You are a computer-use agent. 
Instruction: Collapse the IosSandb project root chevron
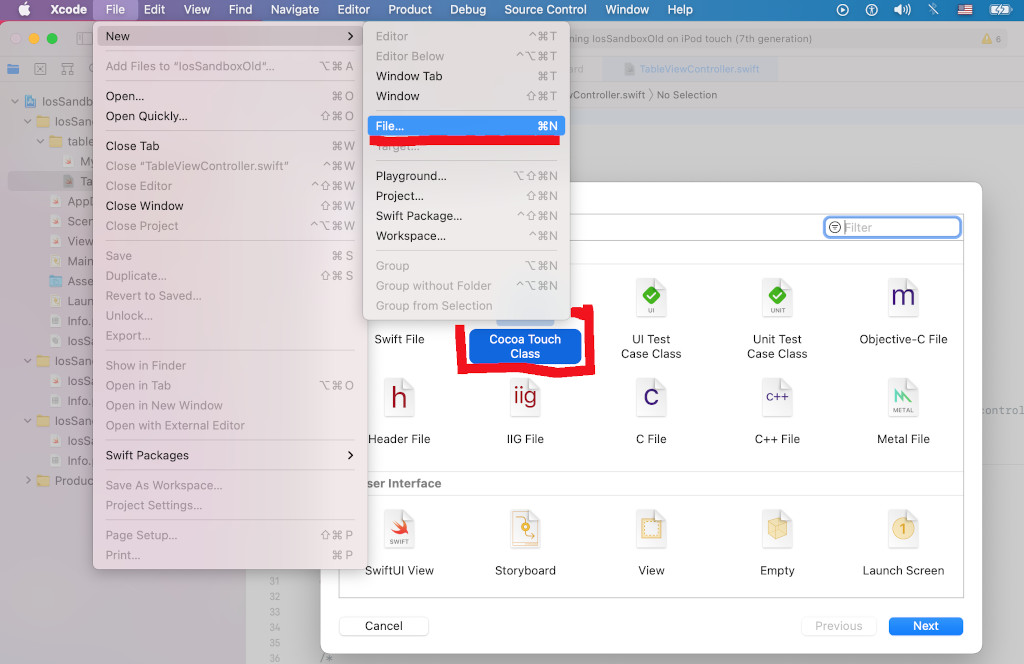tap(14, 101)
